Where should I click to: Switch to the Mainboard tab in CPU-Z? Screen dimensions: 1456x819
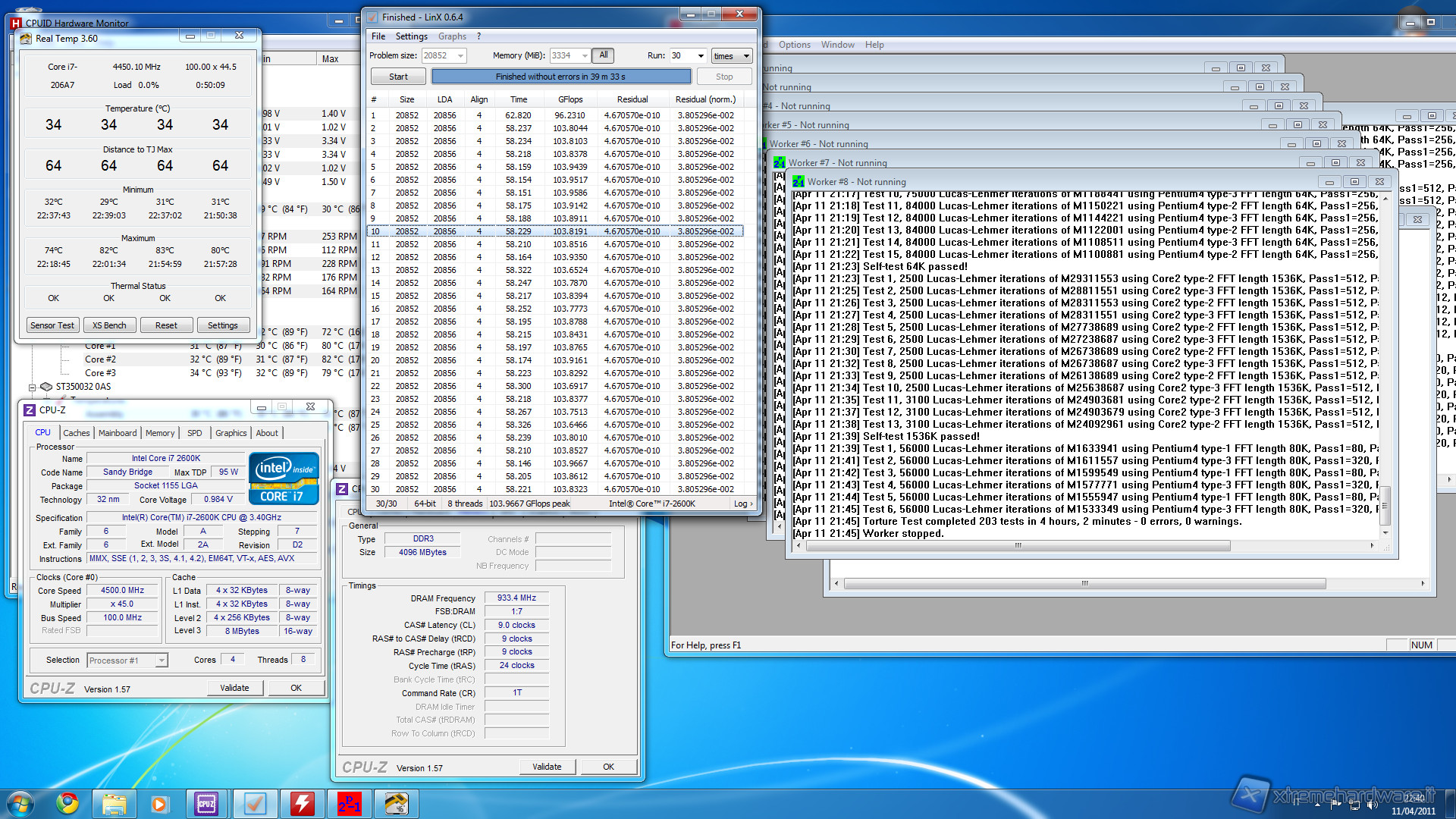point(118,433)
